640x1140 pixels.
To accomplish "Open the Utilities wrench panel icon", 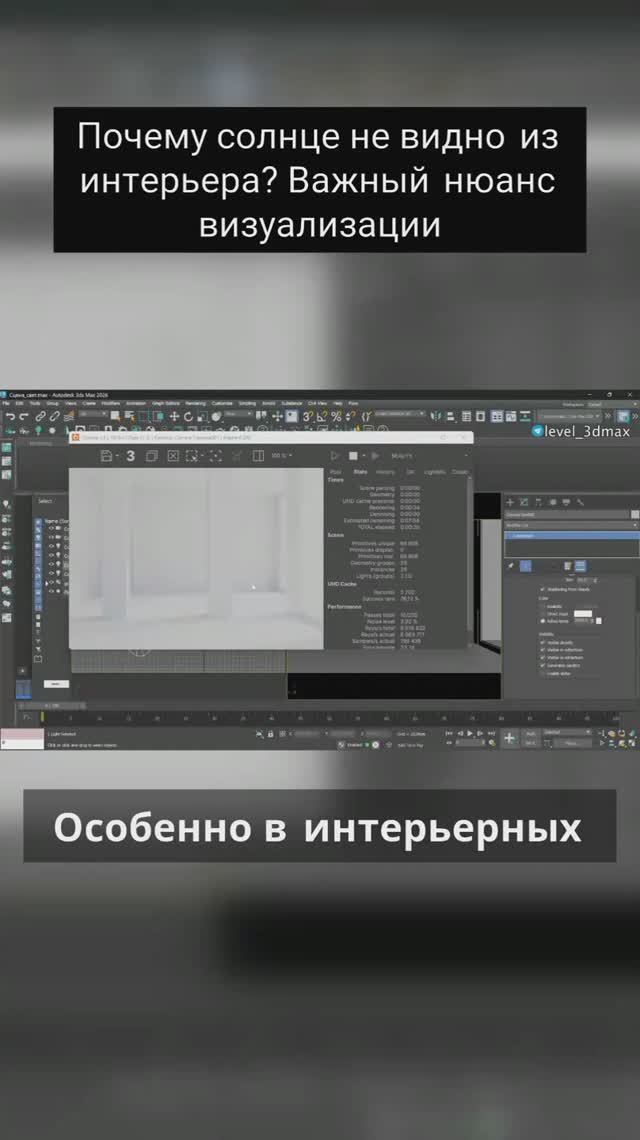I will 581,502.
